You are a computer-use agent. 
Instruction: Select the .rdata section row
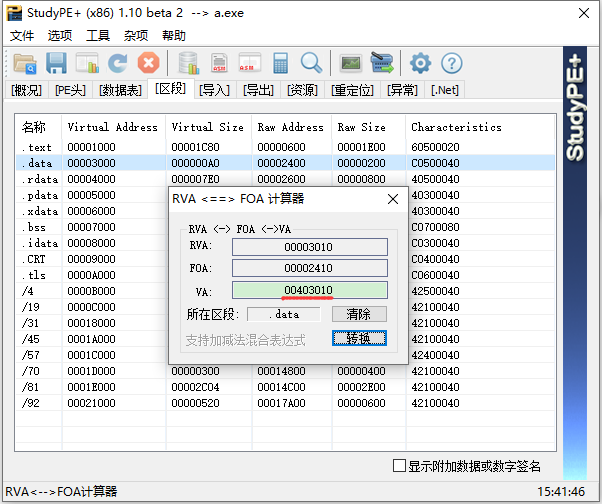click(x=285, y=179)
